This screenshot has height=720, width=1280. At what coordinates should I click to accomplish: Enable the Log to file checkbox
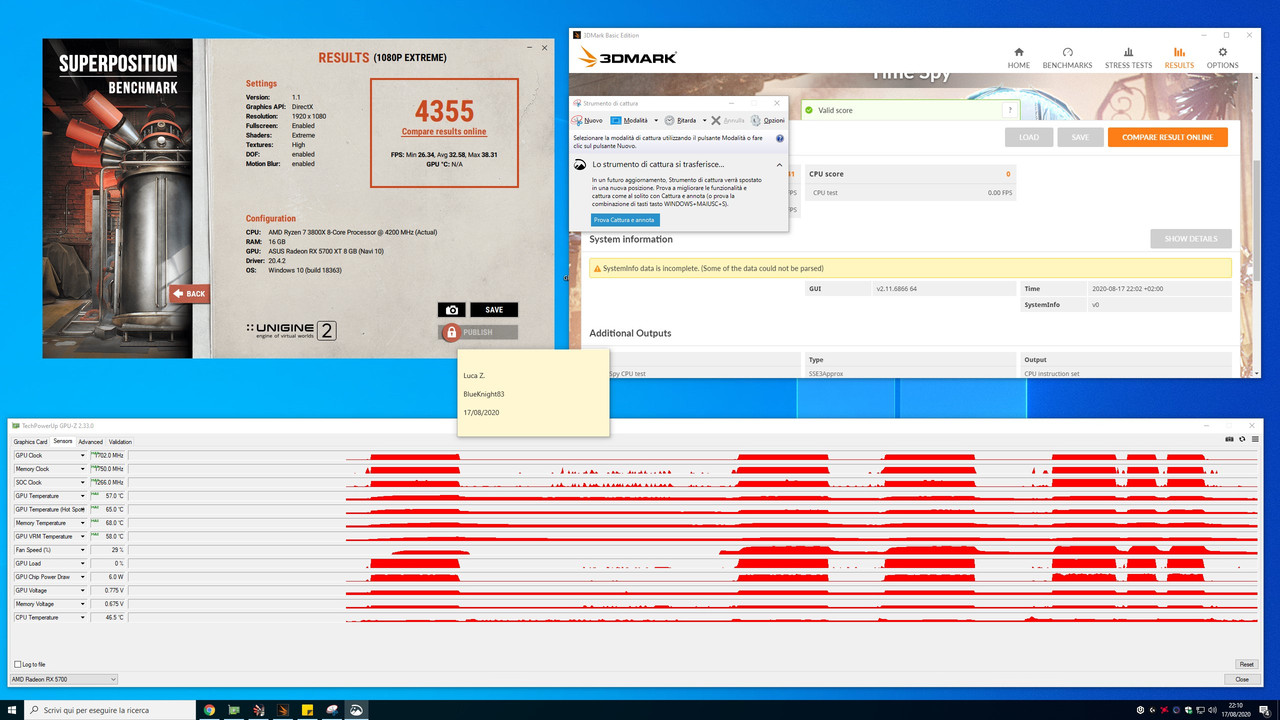(17, 664)
